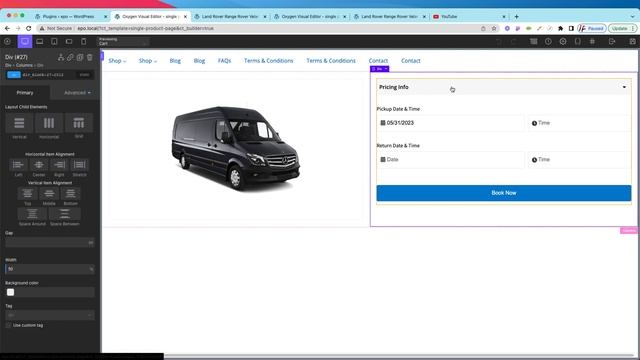Click the Pickup Time field
Screen dimensions: 640x360
(x=579, y=123)
